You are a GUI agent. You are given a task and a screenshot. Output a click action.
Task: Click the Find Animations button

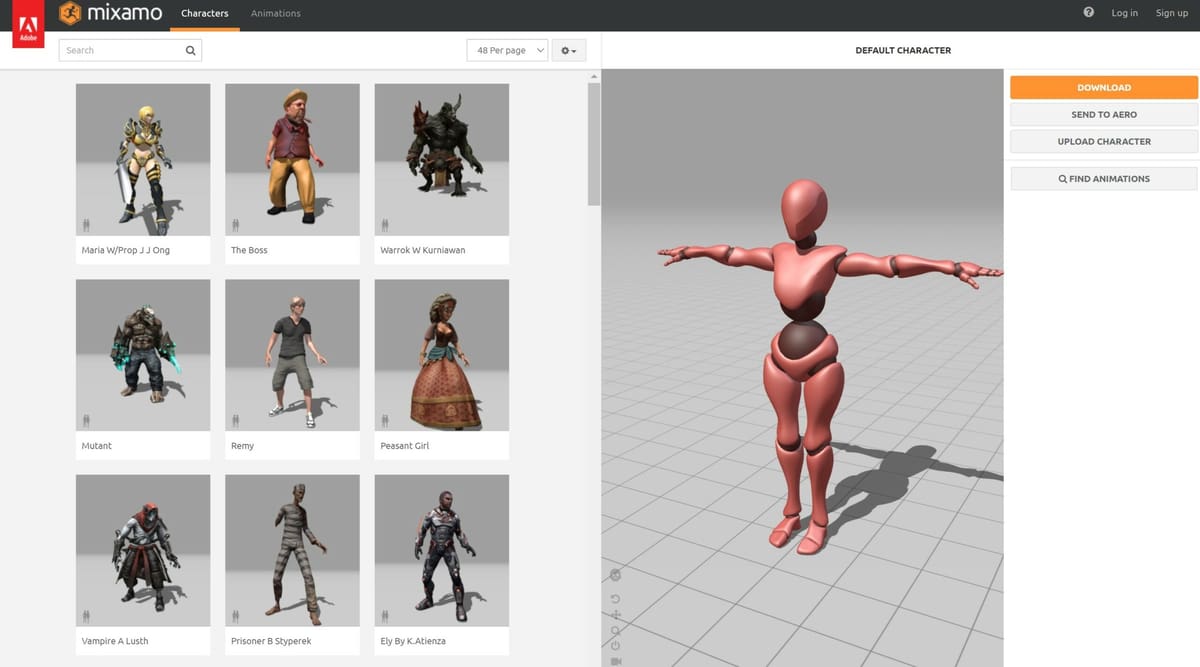tap(1104, 179)
